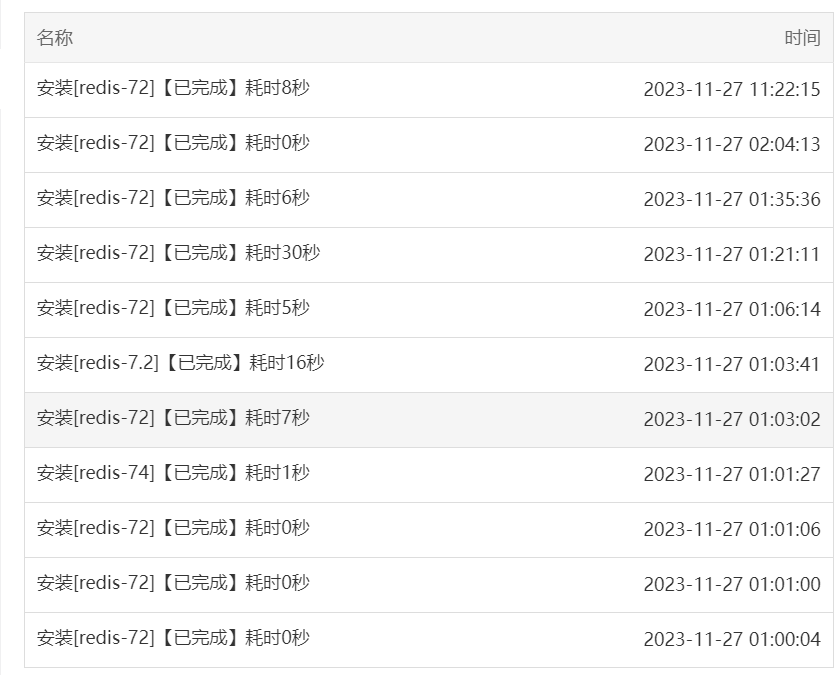Screen dimensions: 838x675
Task: Click the timestamp 2023-11-27 01:01:27
Action: [732, 475]
